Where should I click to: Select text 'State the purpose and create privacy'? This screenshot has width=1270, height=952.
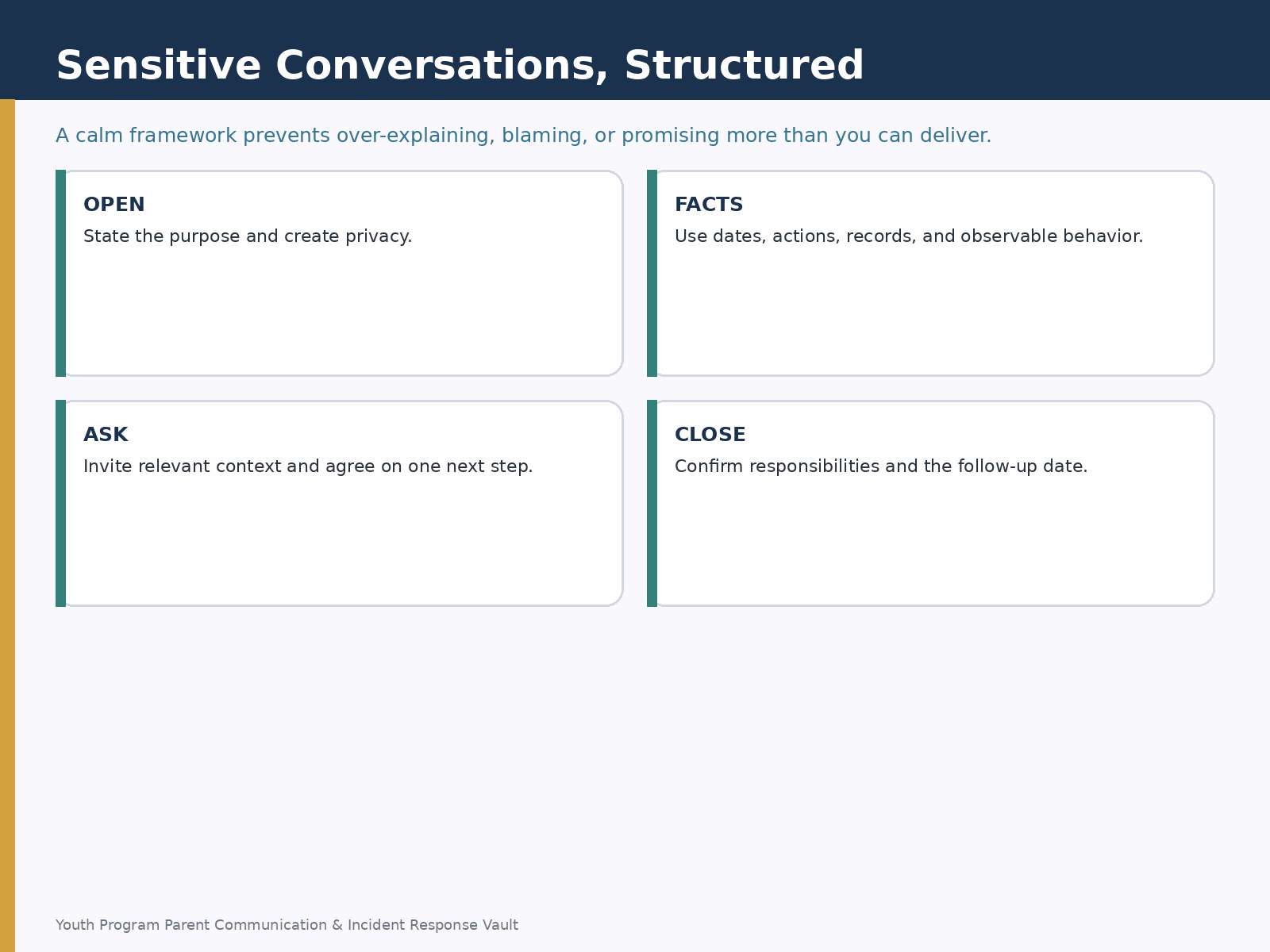click(248, 236)
